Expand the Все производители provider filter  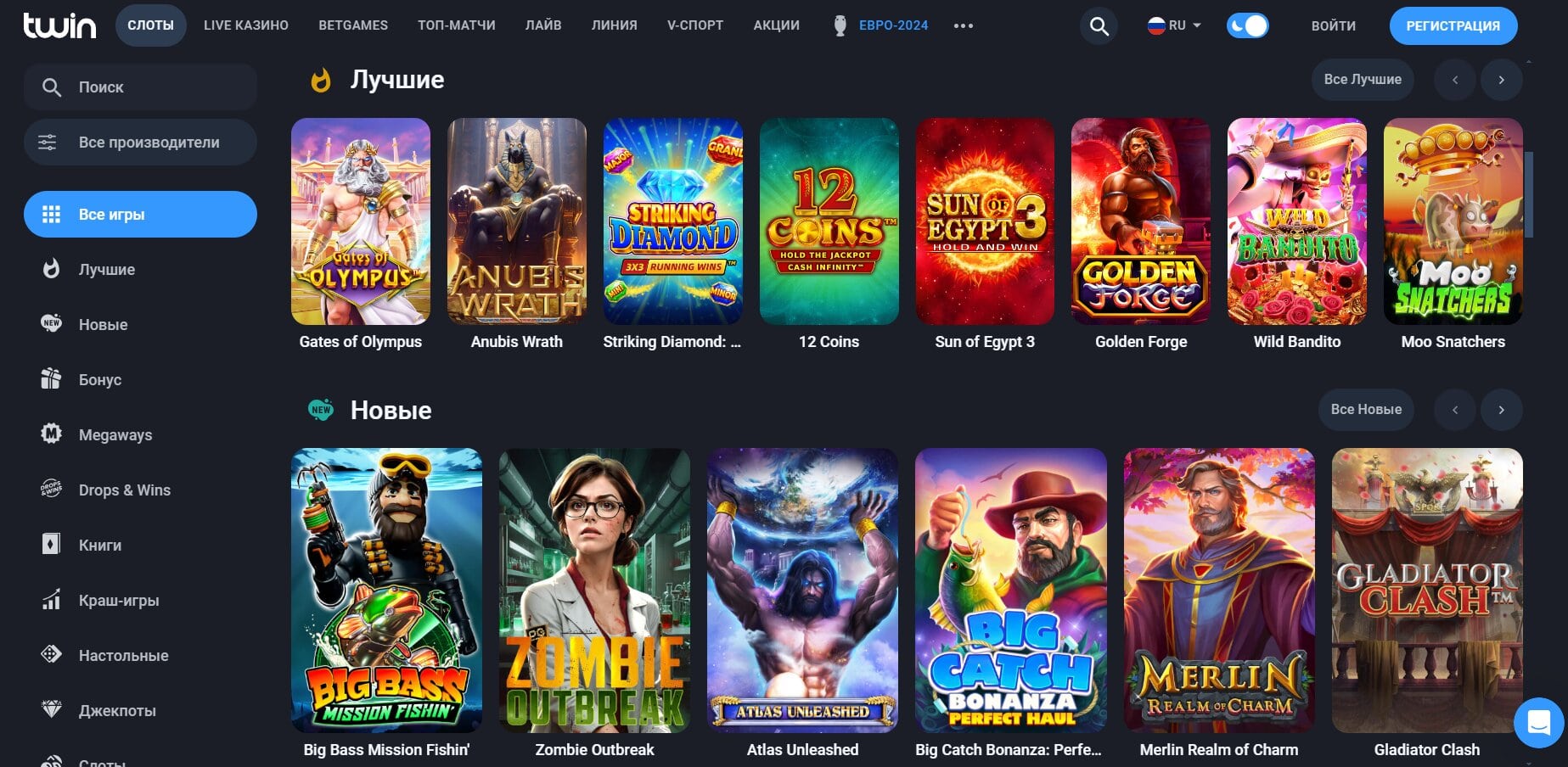click(x=140, y=142)
